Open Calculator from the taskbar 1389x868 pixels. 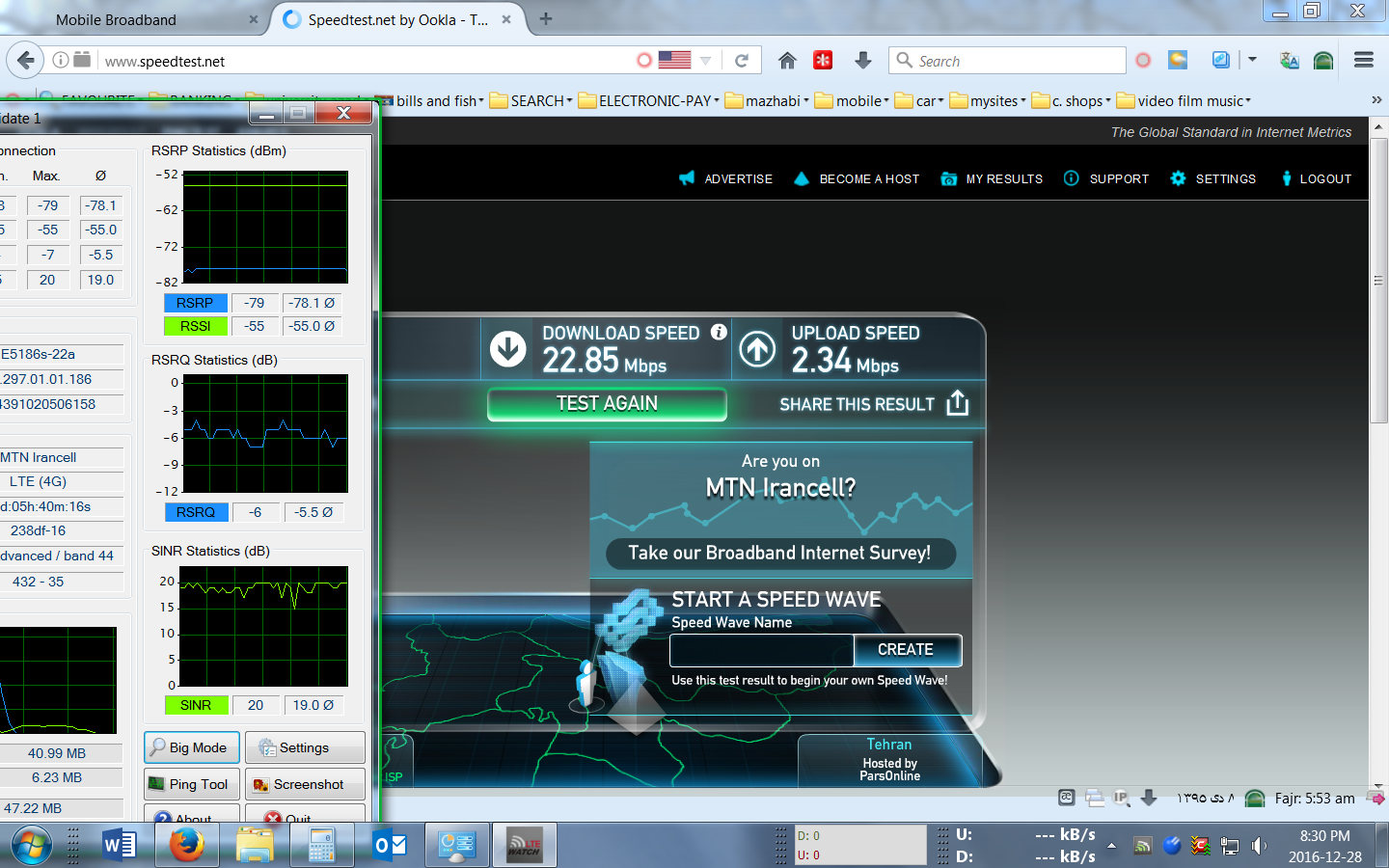(321, 846)
